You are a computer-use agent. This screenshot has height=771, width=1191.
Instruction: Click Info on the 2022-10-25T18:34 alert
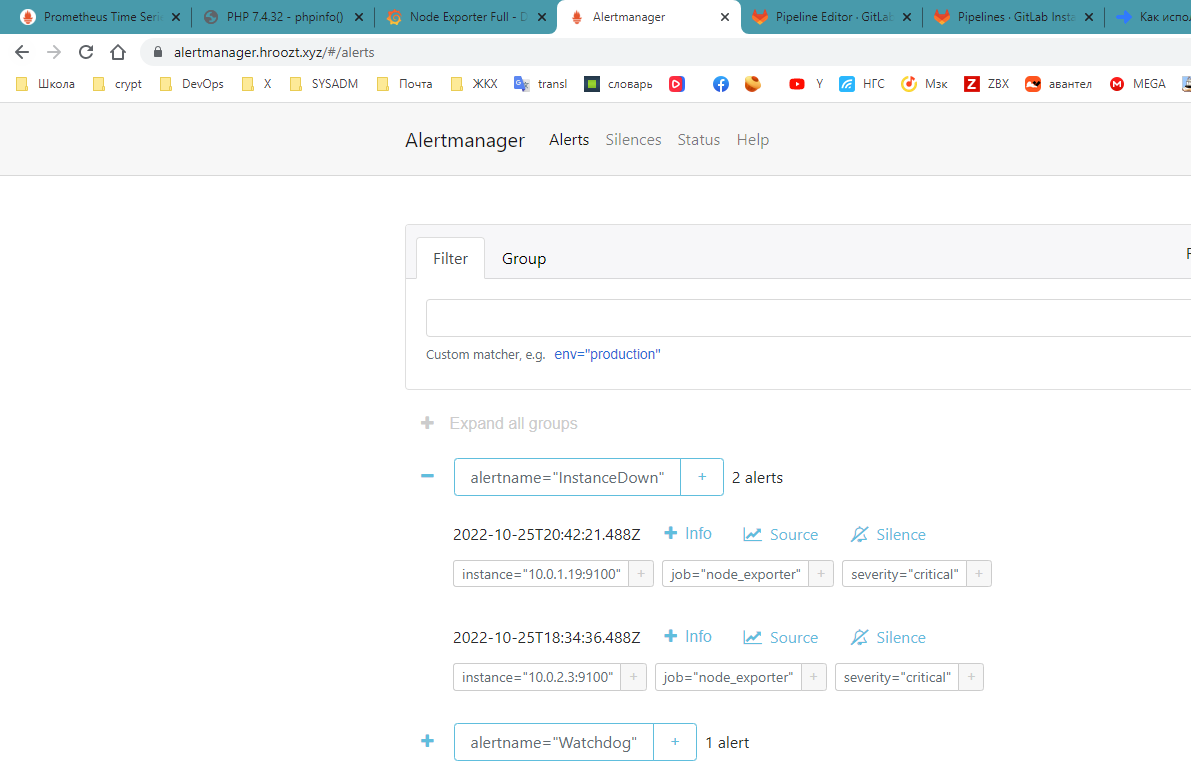point(687,636)
